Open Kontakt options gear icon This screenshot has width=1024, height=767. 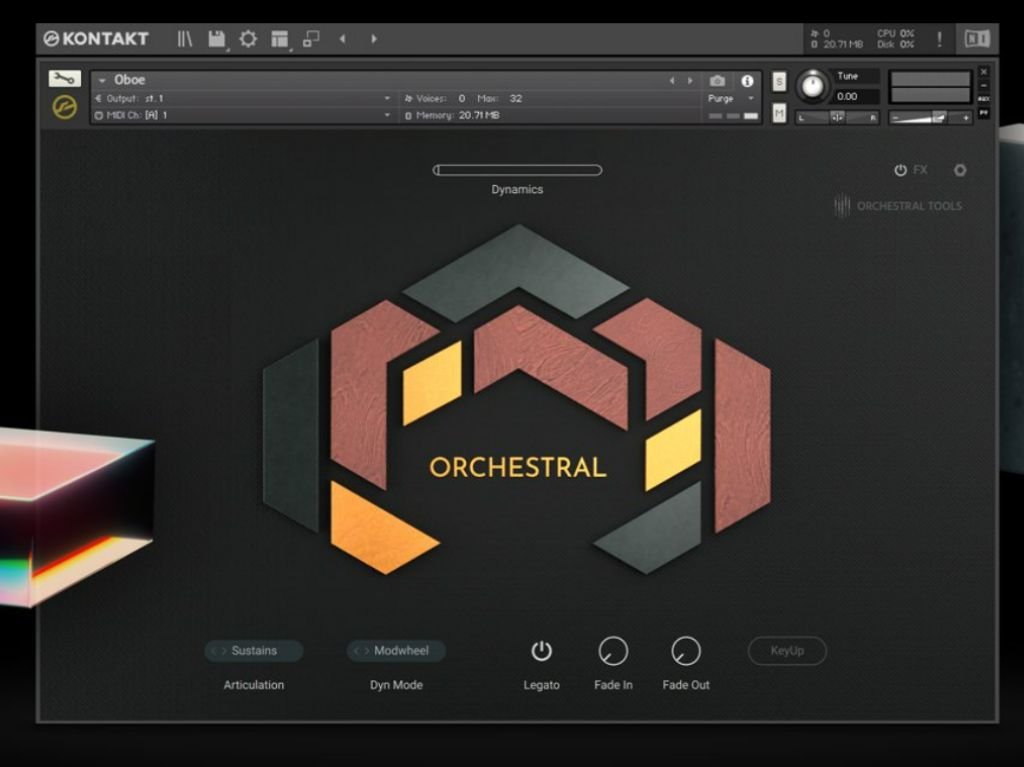coord(248,39)
